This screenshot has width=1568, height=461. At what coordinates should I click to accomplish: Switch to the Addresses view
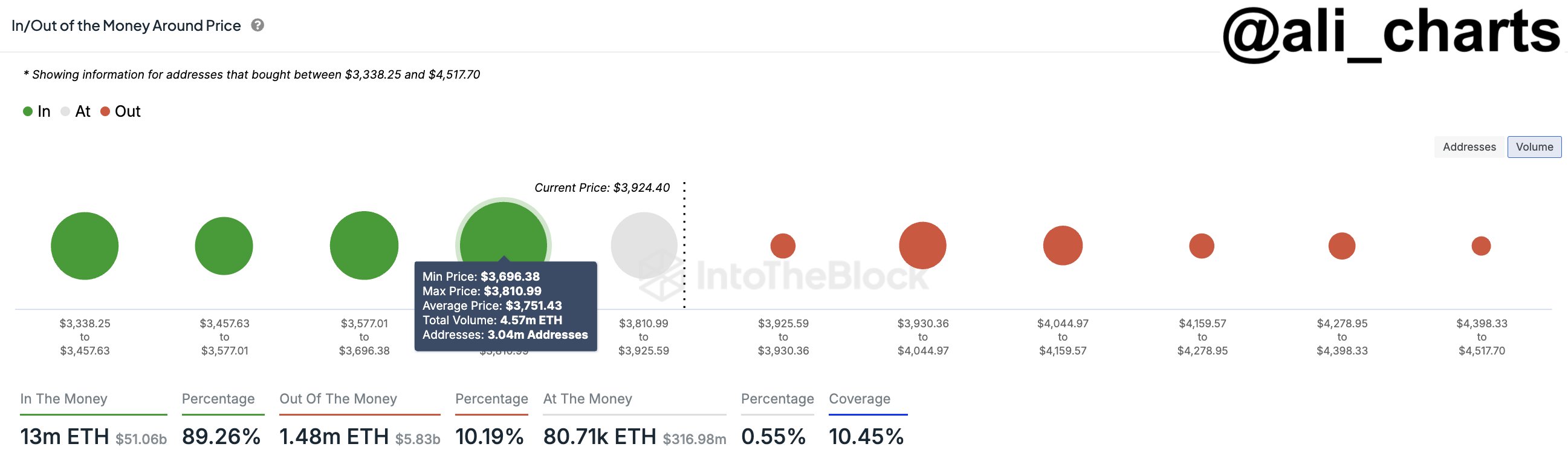pyautogui.click(x=1469, y=147)
